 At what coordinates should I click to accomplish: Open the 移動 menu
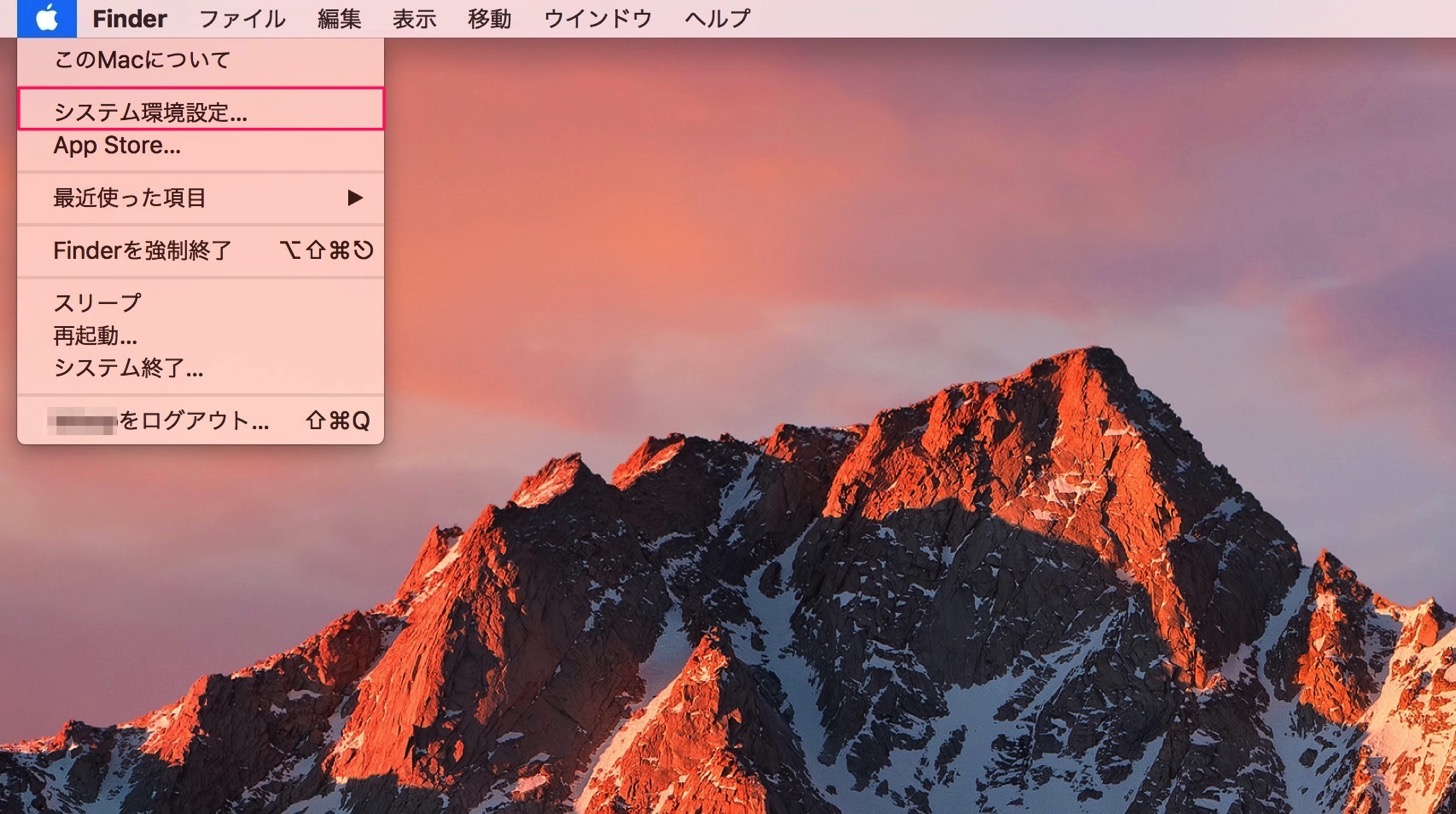click(490, 18)
